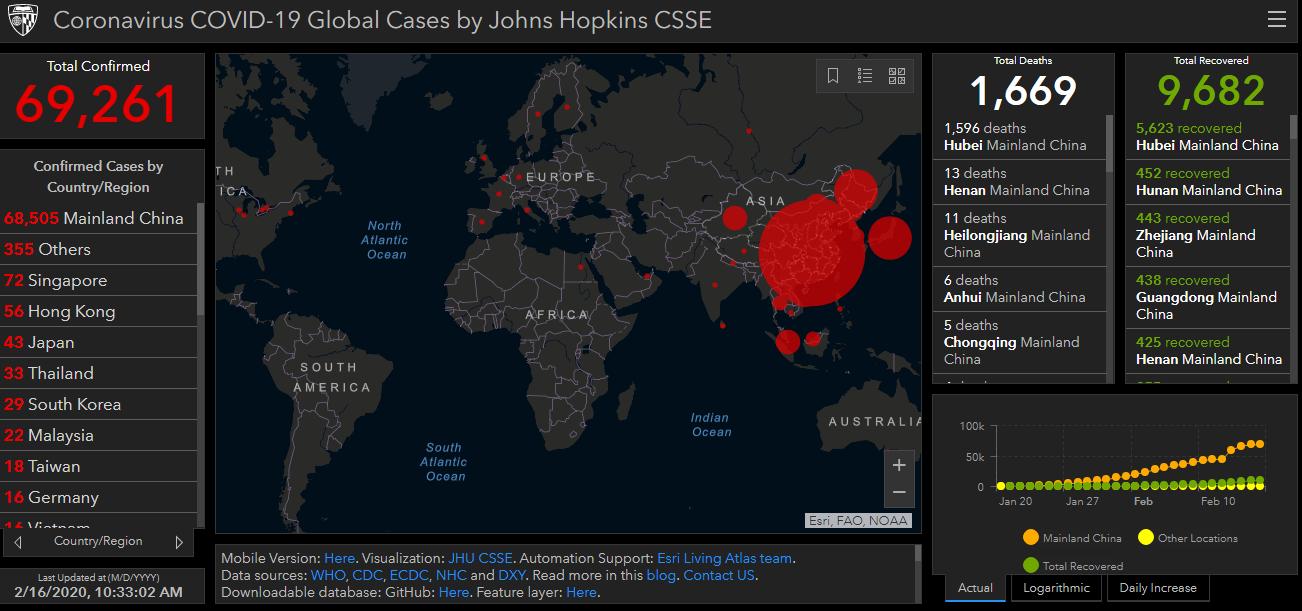
Task: Select the Chongqing 5 deaths entry
Action: [1020, 342]
